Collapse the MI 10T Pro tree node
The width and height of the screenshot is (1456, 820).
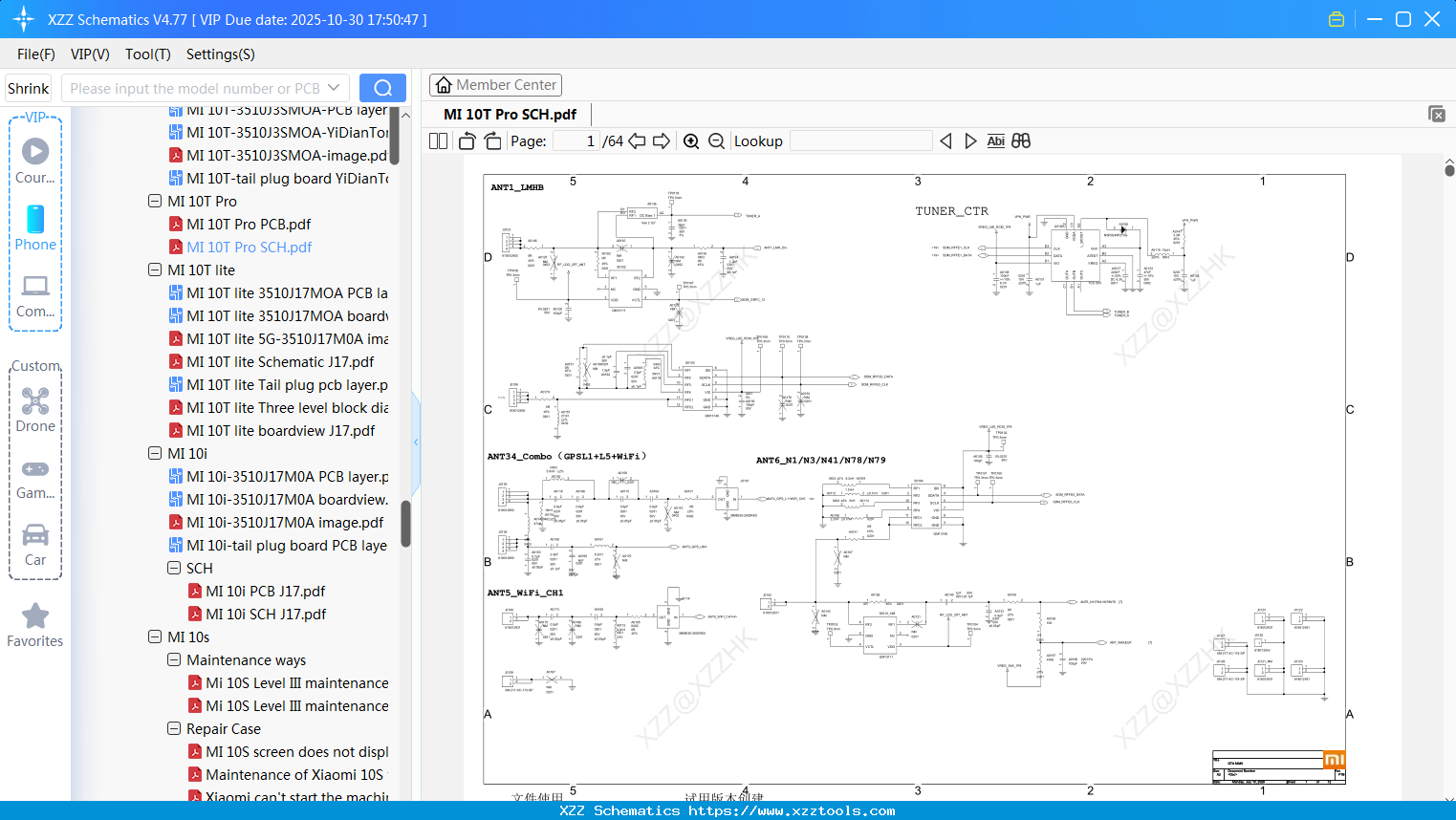pyautogui.click(x=155, y=202)
